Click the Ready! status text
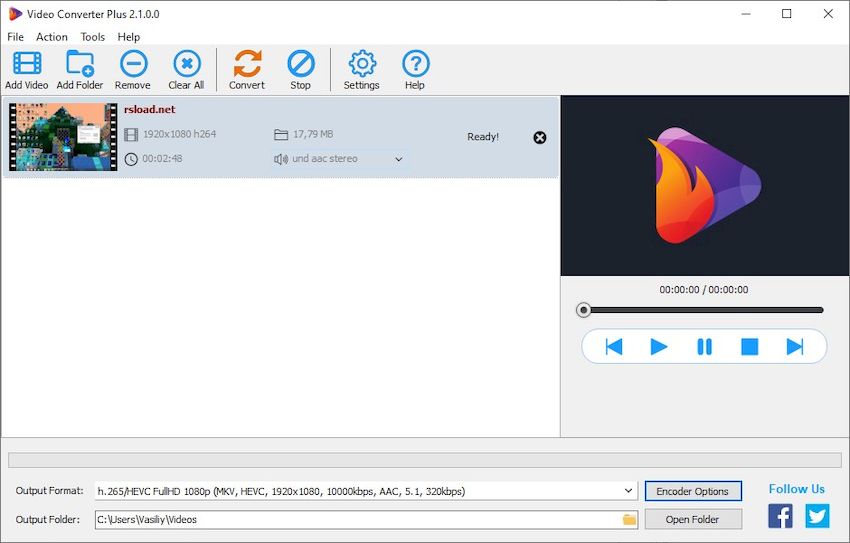The image size is (850, 543). (483, 137)
